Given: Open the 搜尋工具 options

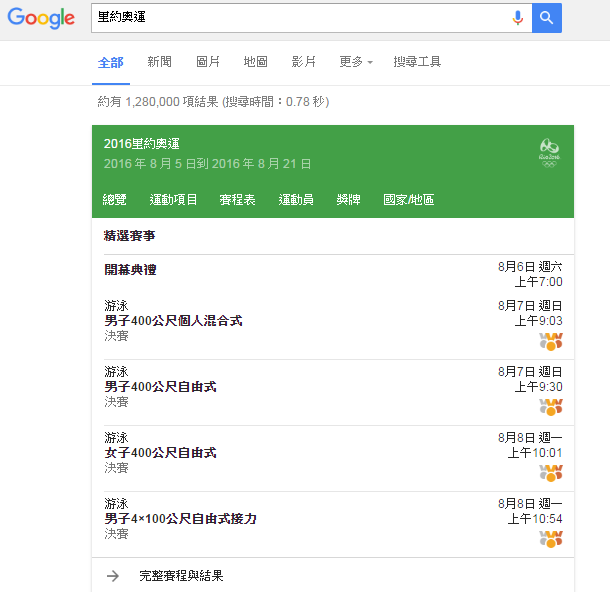Looking at the screenshot, I should tap(417, 62).
